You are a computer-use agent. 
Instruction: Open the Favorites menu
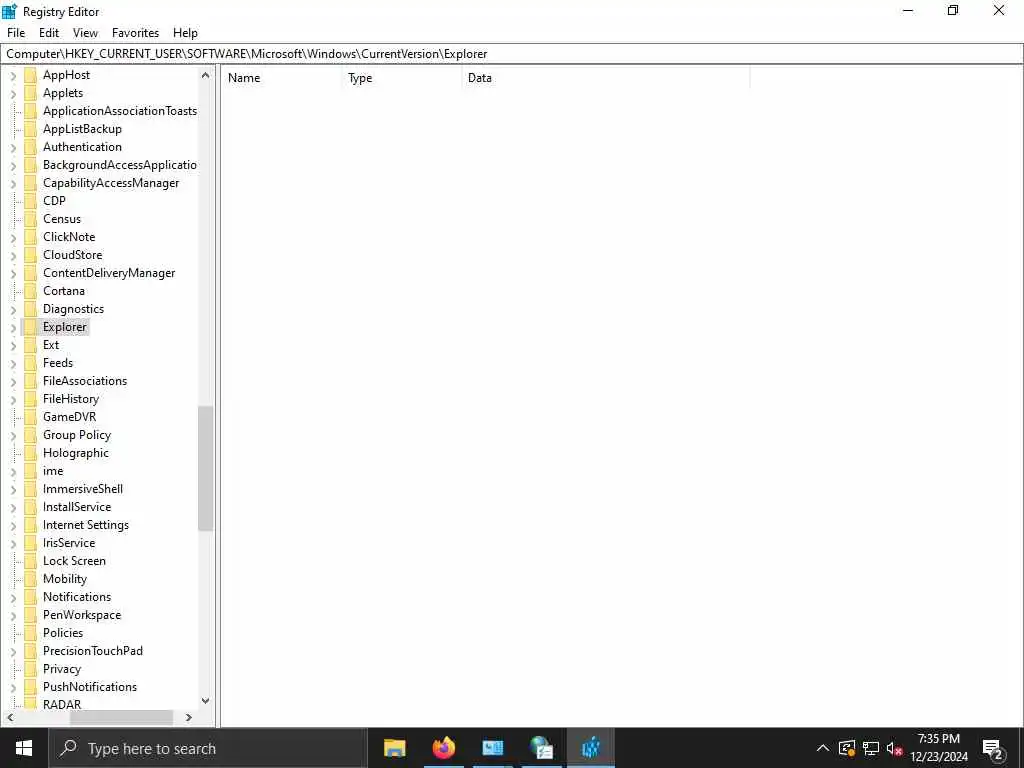point(135,33)
